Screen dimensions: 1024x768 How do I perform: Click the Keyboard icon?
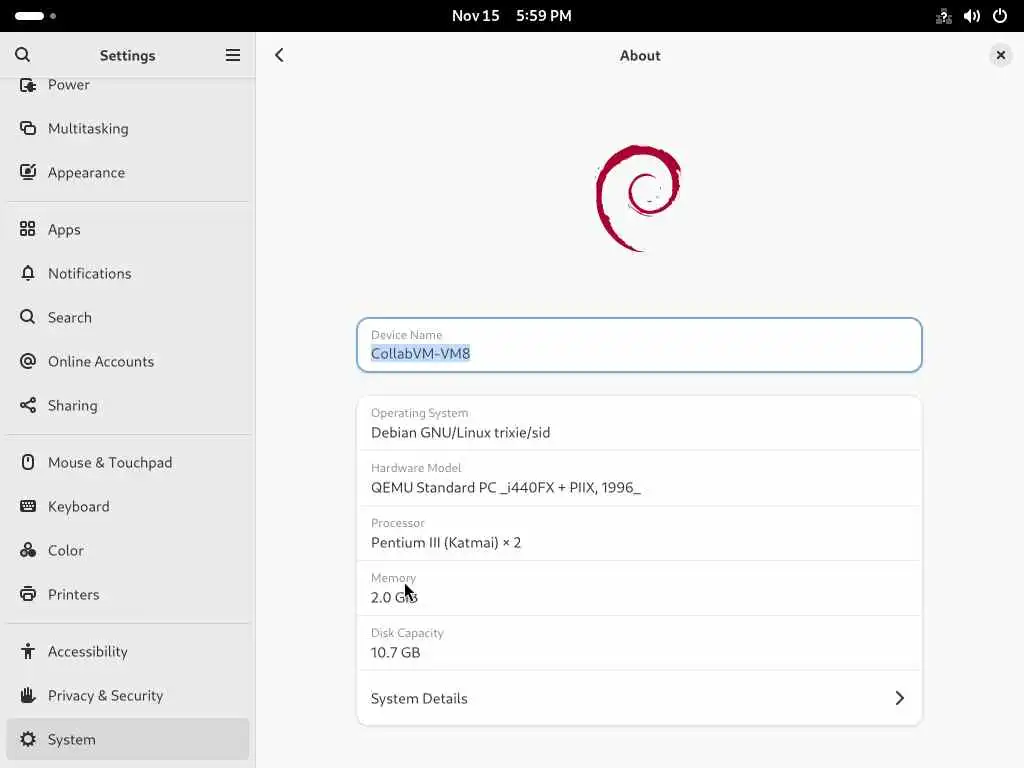[x=27, y=506]
